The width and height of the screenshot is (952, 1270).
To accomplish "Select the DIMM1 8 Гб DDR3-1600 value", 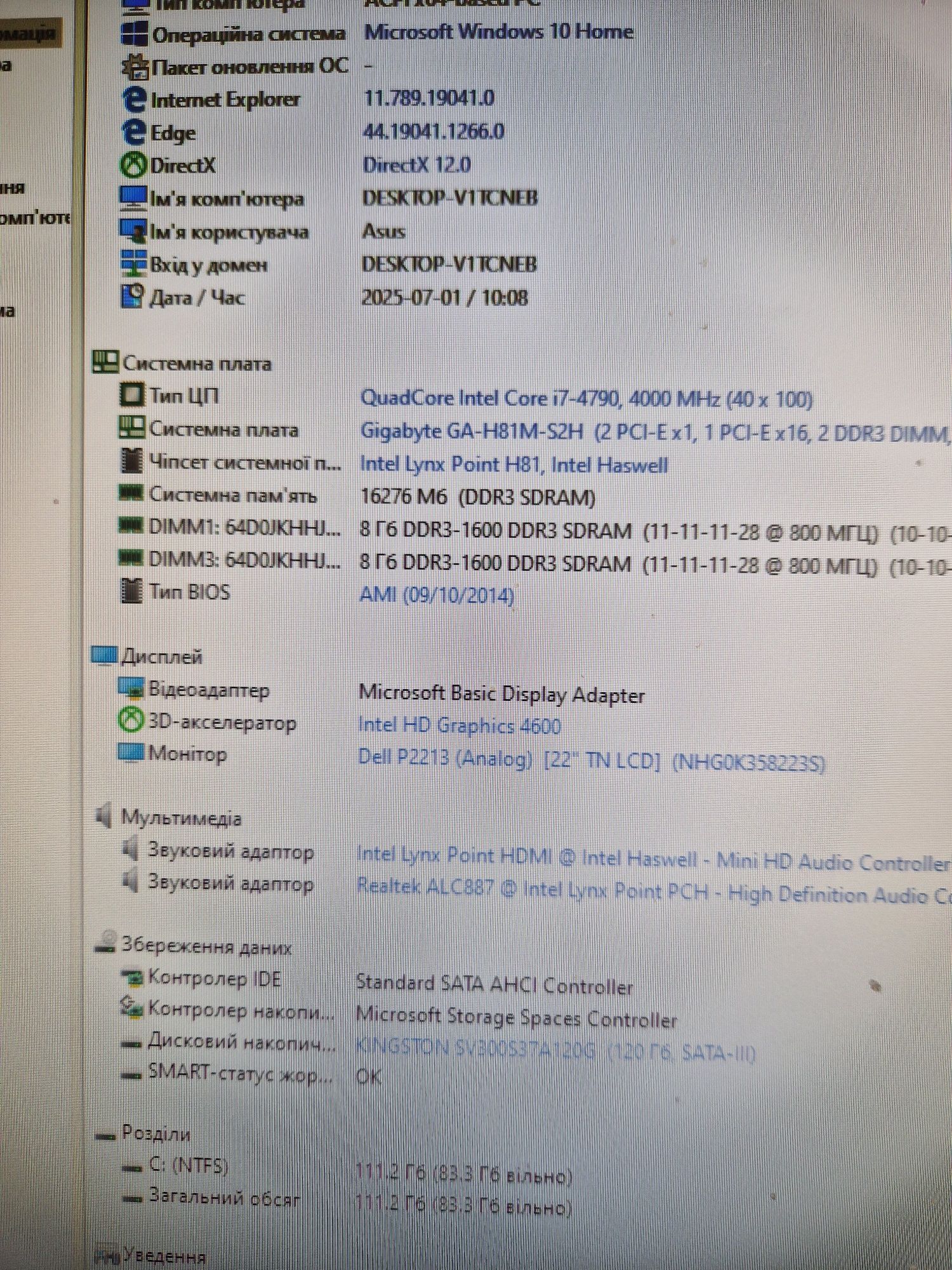I will tap(656, 532).
